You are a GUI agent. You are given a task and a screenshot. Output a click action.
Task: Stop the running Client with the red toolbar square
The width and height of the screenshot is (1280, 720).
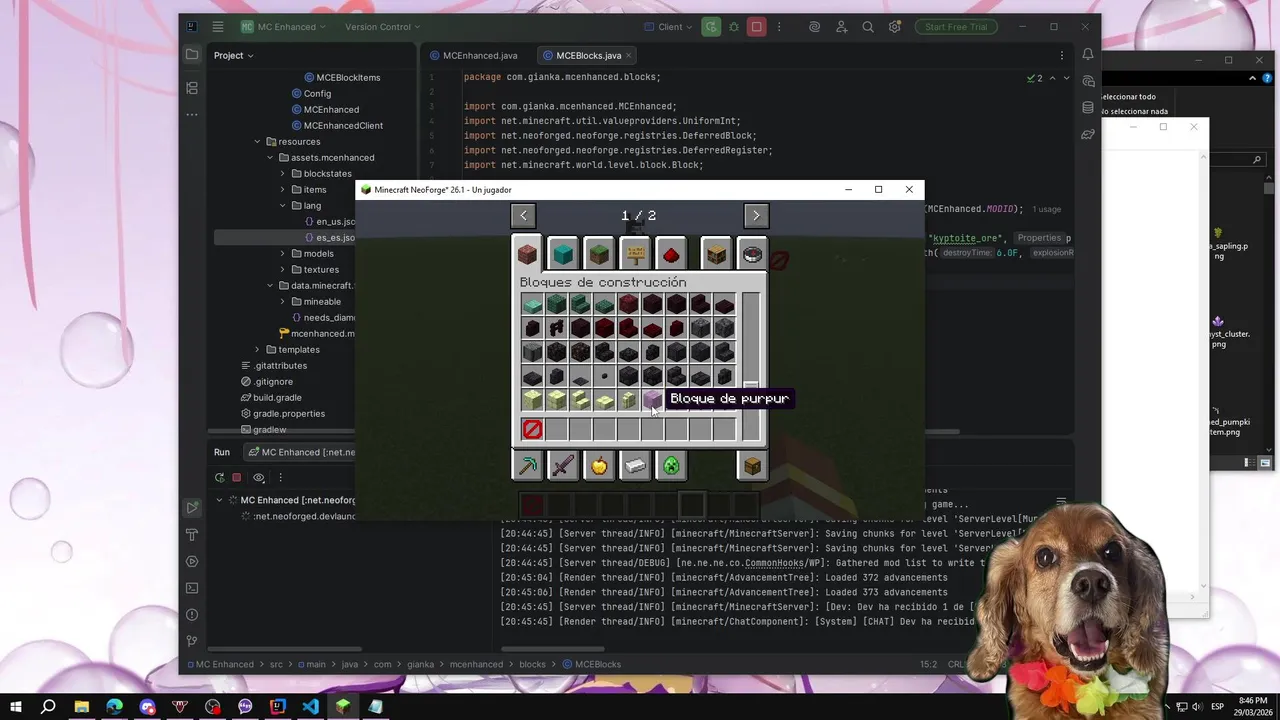tap(757, 27)
